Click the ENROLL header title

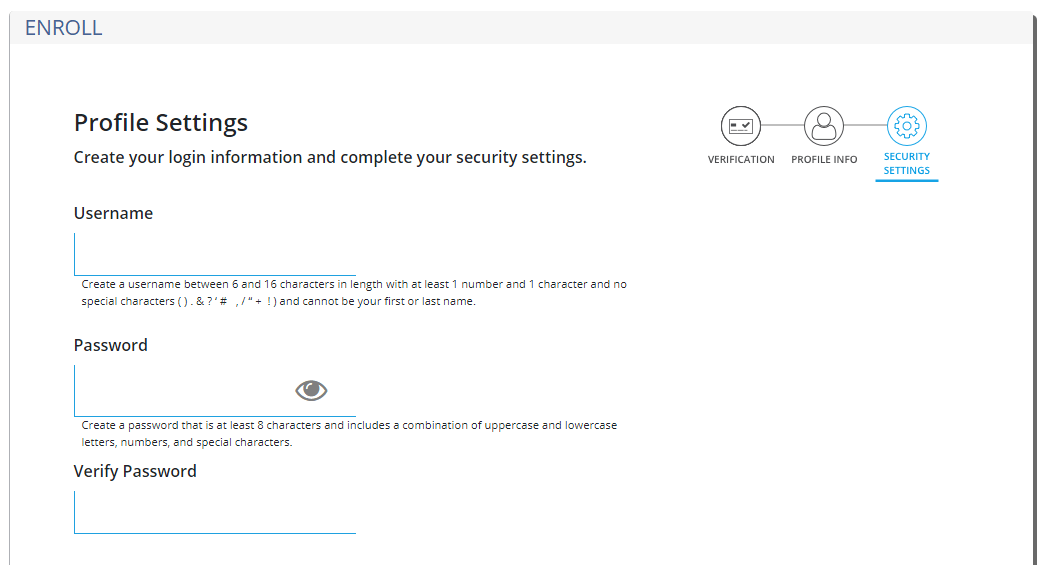tap(64, 27)
